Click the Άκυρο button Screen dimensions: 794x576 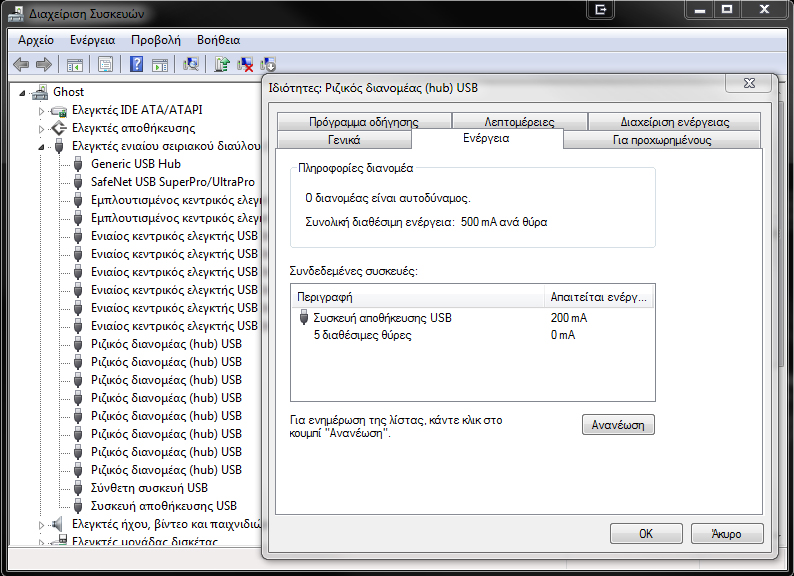coord(727,533)
